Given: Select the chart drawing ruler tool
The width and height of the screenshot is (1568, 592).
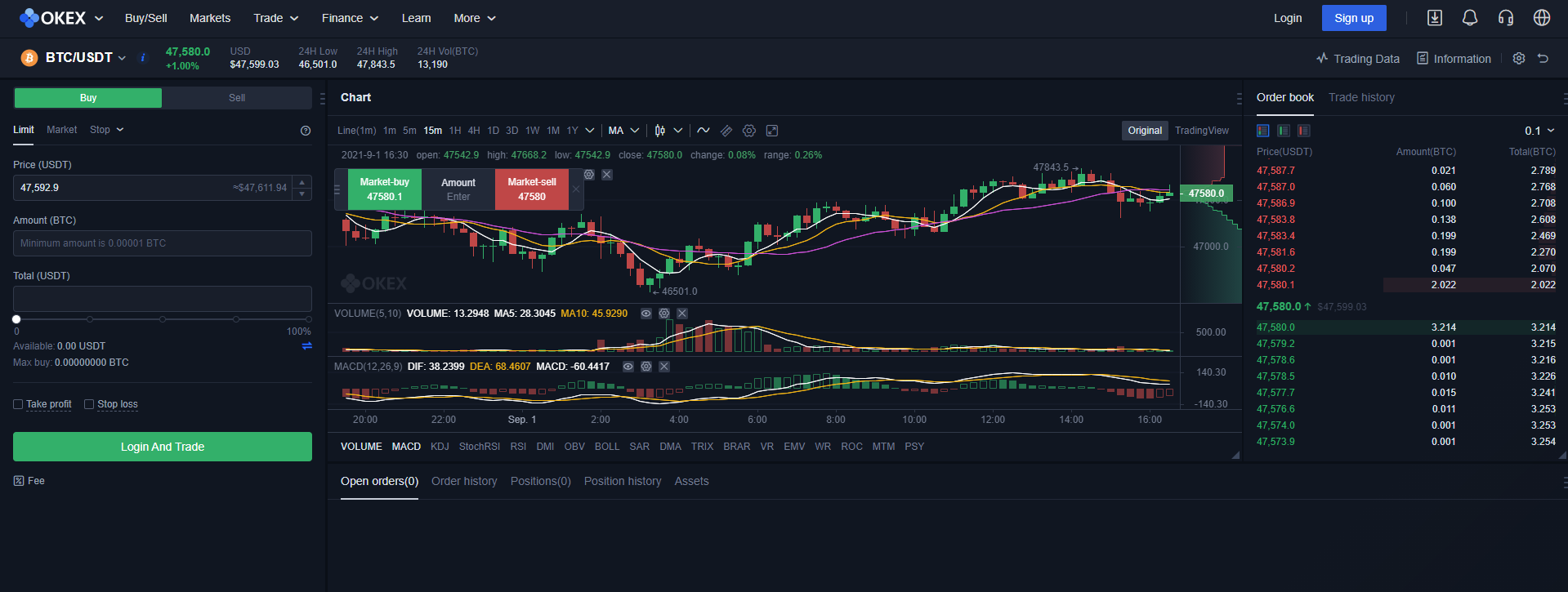Looking at the screenshot, I should point(726,131).
